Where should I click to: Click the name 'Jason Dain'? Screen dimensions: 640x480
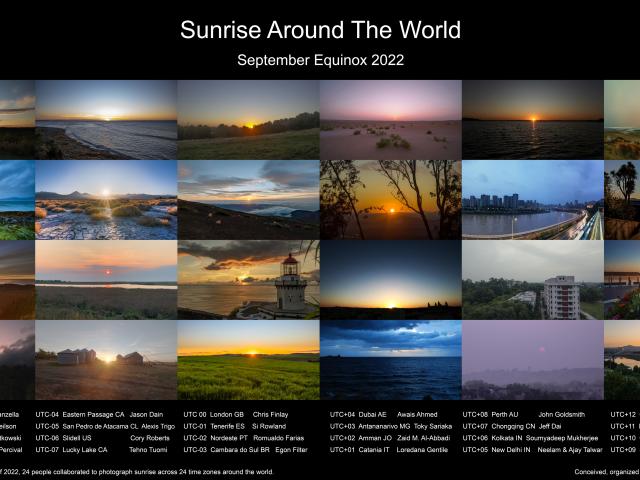click(x=146, y=414)
